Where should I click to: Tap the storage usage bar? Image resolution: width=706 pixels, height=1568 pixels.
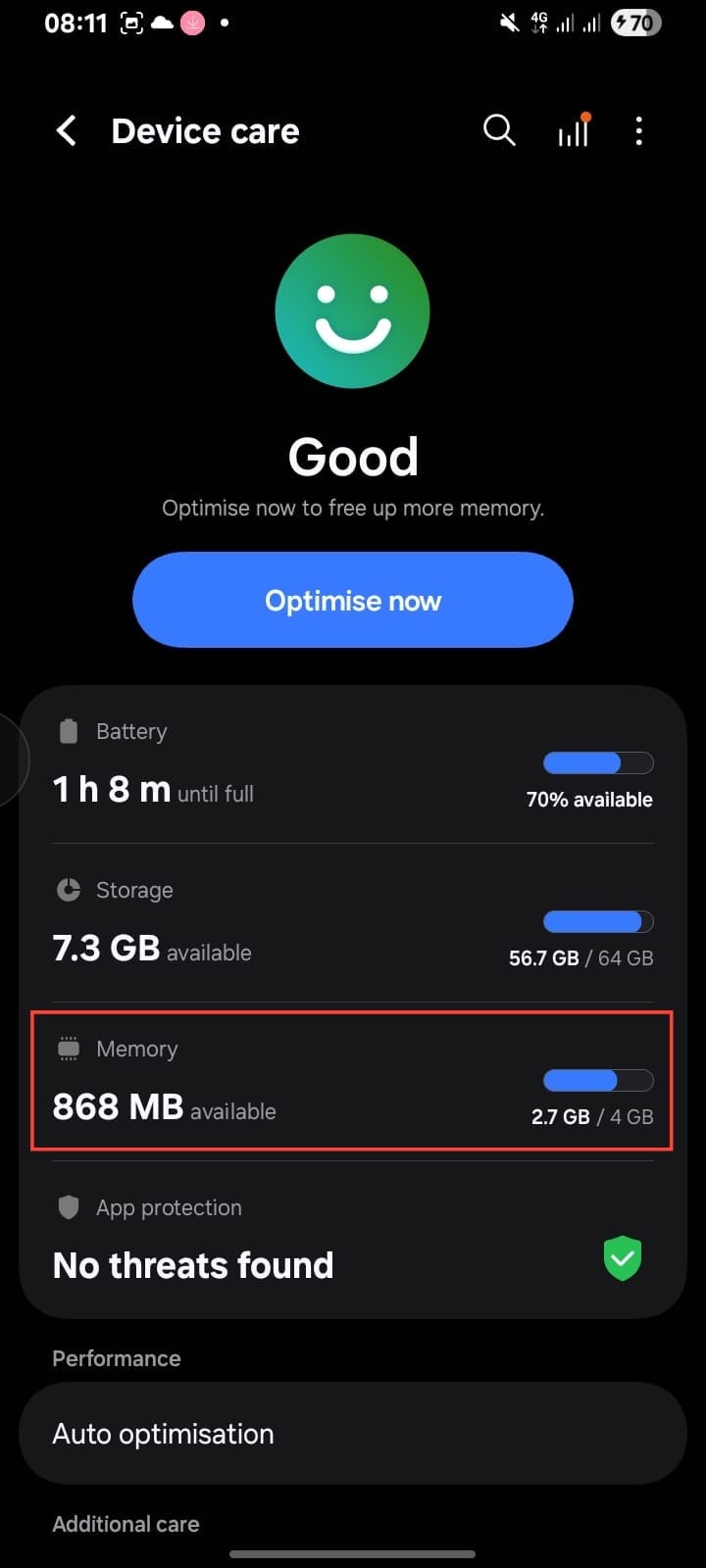tap(598, 921)
